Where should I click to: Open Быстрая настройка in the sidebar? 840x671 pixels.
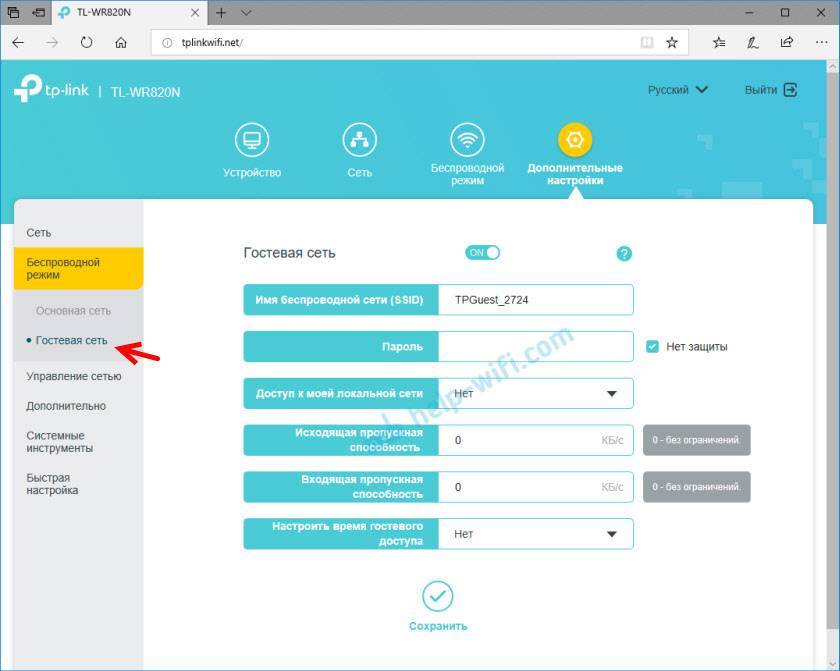pyautogui.click(x=52, y=484)
